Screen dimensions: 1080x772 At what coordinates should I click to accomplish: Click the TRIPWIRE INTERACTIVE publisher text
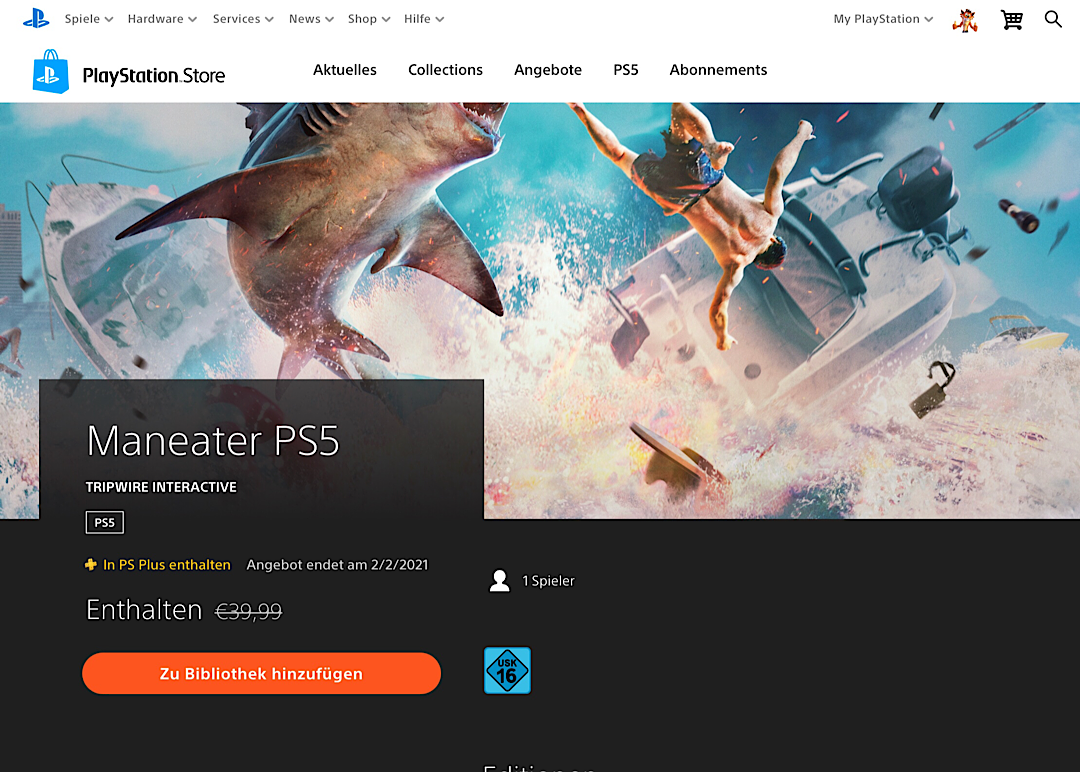pos(161,487)
